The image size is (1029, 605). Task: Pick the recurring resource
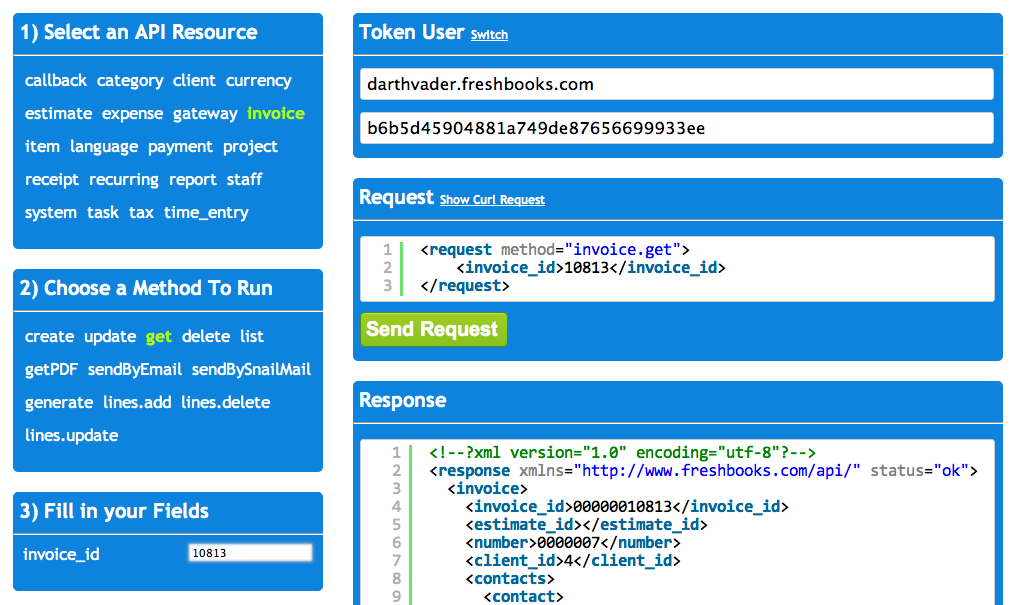(x=124, y=179)
